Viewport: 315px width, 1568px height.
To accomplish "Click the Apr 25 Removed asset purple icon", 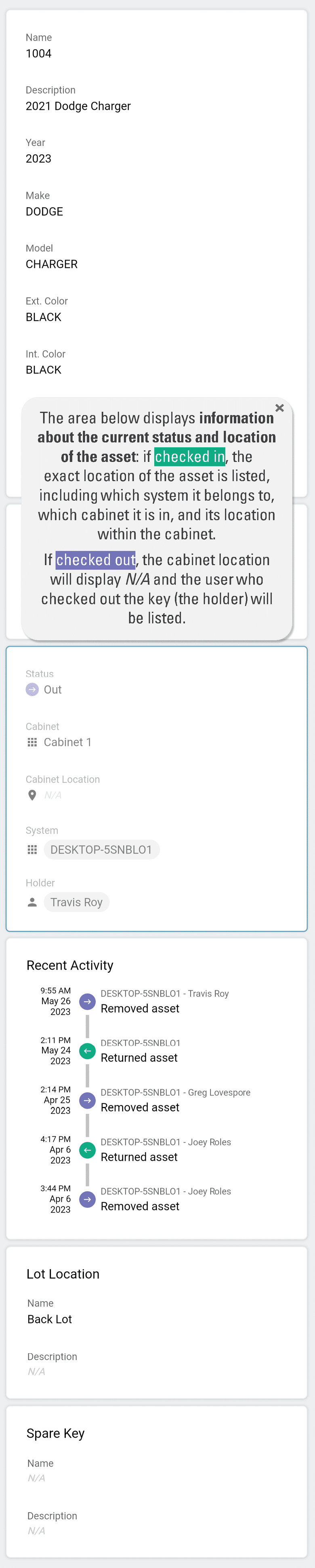I will tap(87, 1101).
